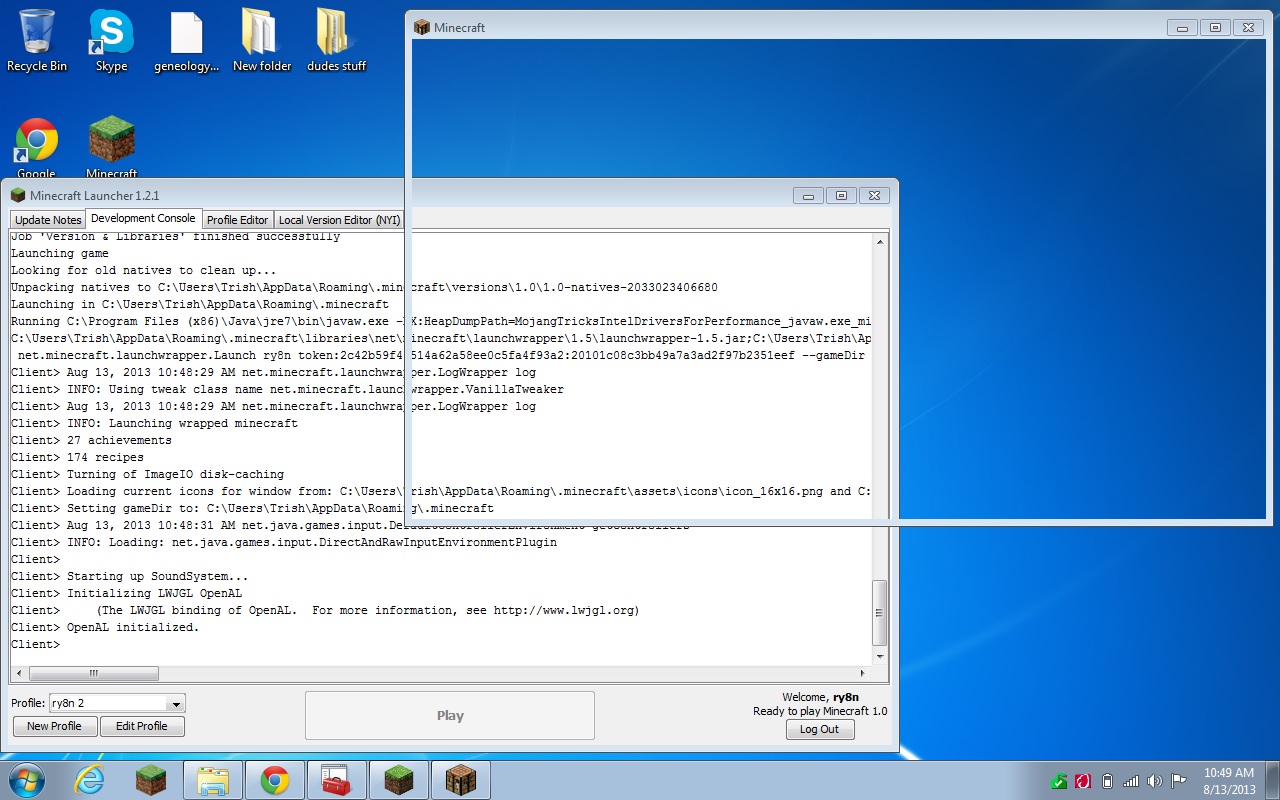Click the Minecraft desktop shortcut icon

point(111,144)
